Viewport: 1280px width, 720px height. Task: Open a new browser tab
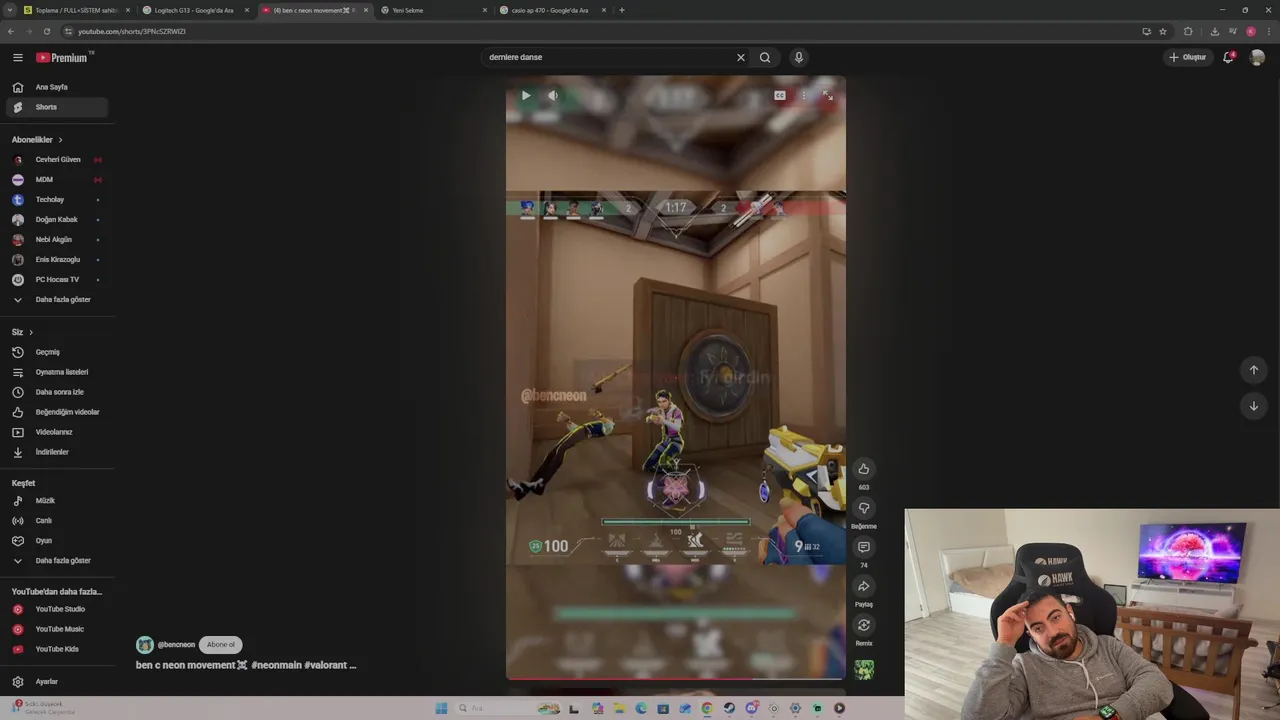coord(622,10)
